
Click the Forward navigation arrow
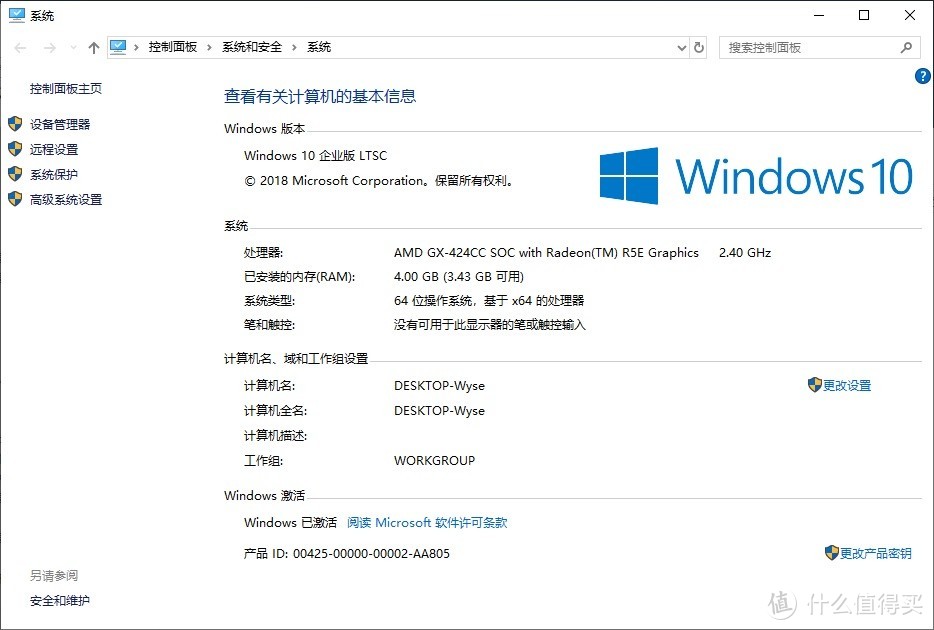[50, 48]
